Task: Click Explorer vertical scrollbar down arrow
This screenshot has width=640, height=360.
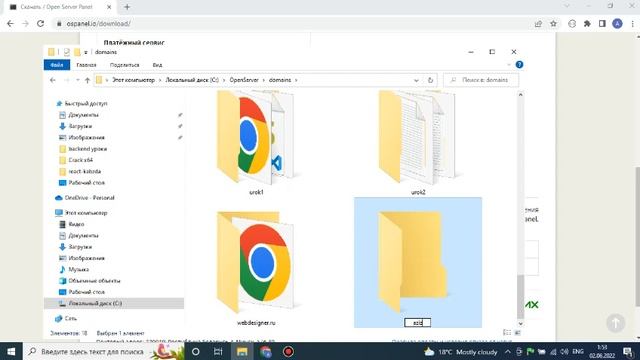Action: pyautogui.click(x=520, y=323)
